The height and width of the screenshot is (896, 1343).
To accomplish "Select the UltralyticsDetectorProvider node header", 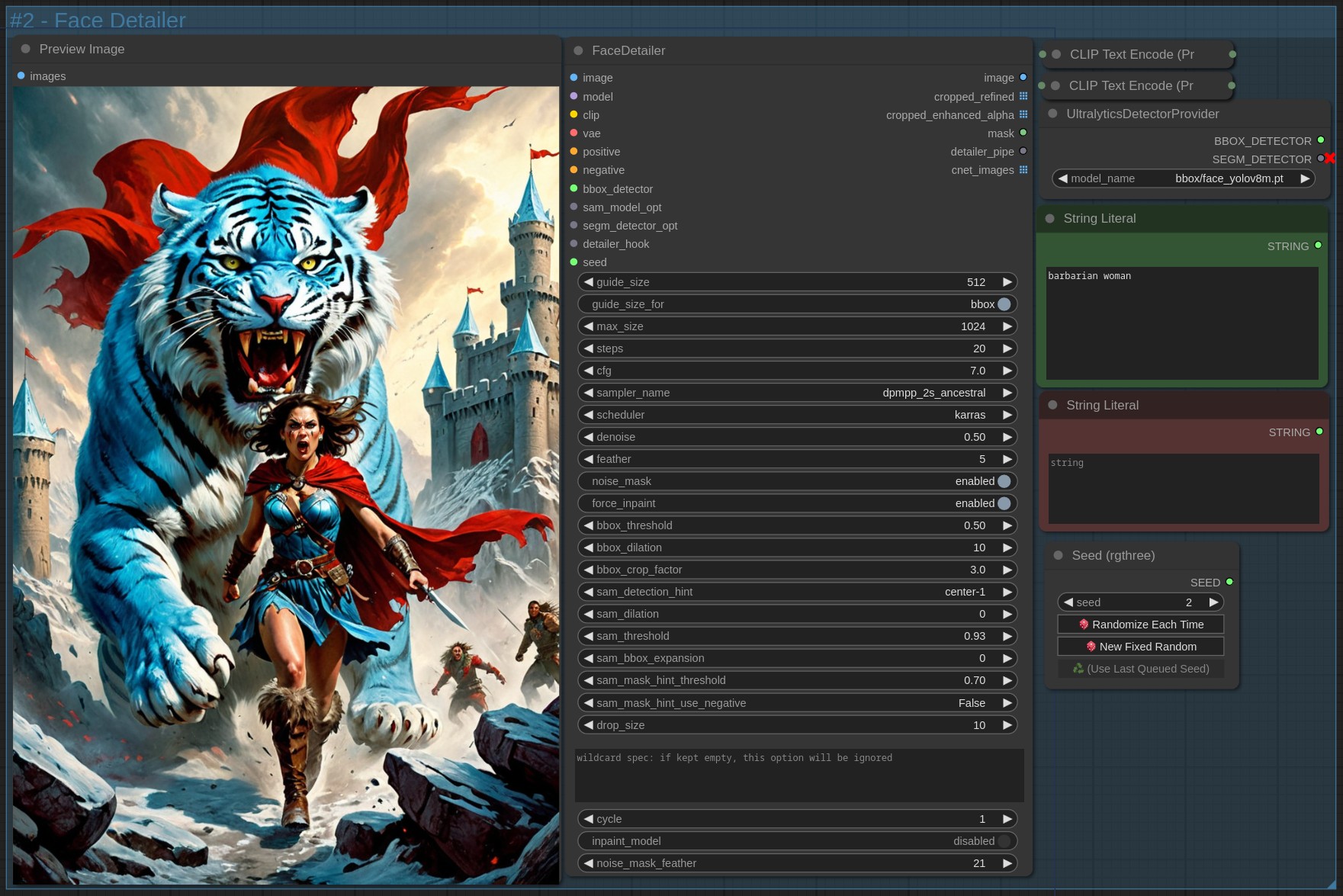I will 1142,114.
